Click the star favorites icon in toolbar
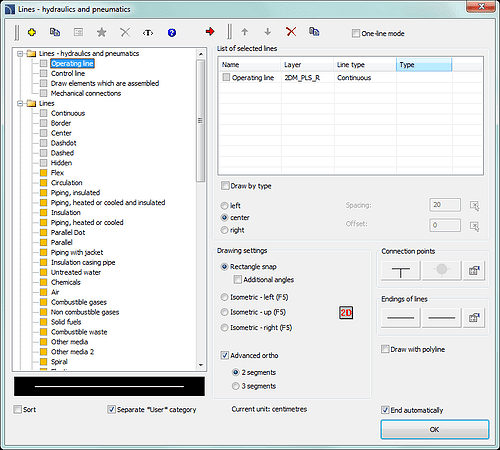 coord(101,32)
